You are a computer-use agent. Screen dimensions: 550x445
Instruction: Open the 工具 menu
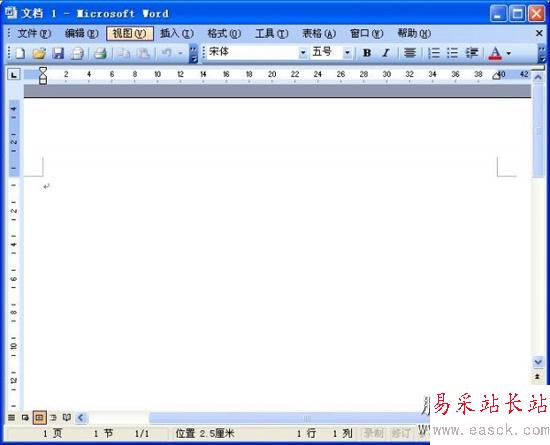click(271, 34)
